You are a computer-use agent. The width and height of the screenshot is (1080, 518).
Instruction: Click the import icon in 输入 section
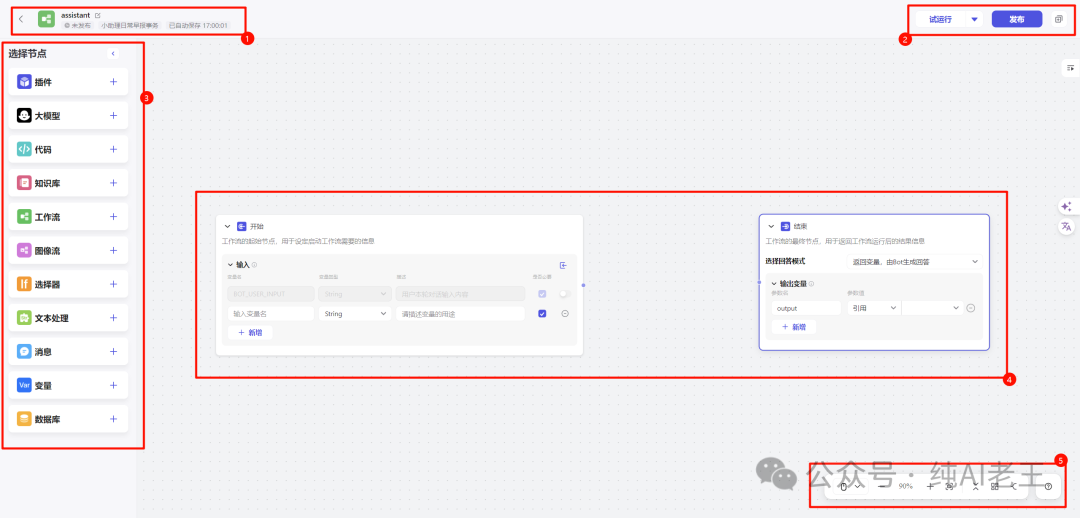coord(563,265)
